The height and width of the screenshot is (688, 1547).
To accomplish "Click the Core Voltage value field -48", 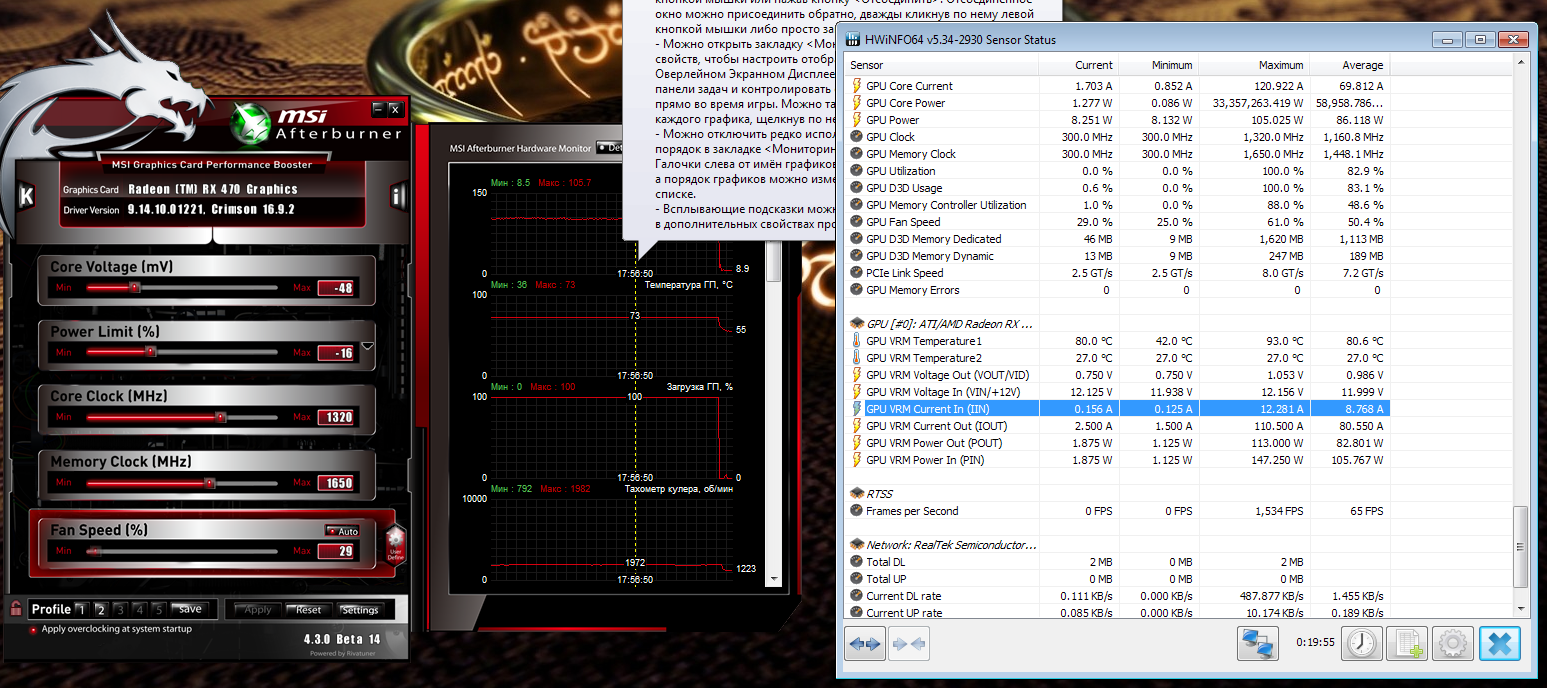I will point(338,289).
